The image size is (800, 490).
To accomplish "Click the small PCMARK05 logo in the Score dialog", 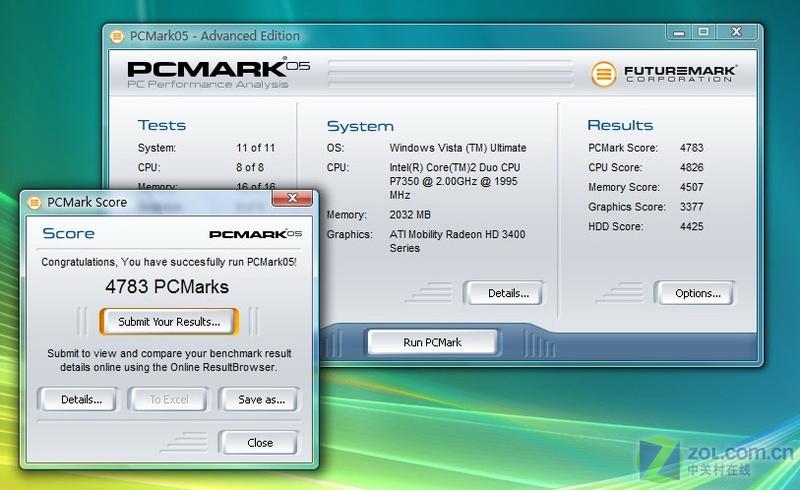I will pyautogui.click(x=256, y=234).
